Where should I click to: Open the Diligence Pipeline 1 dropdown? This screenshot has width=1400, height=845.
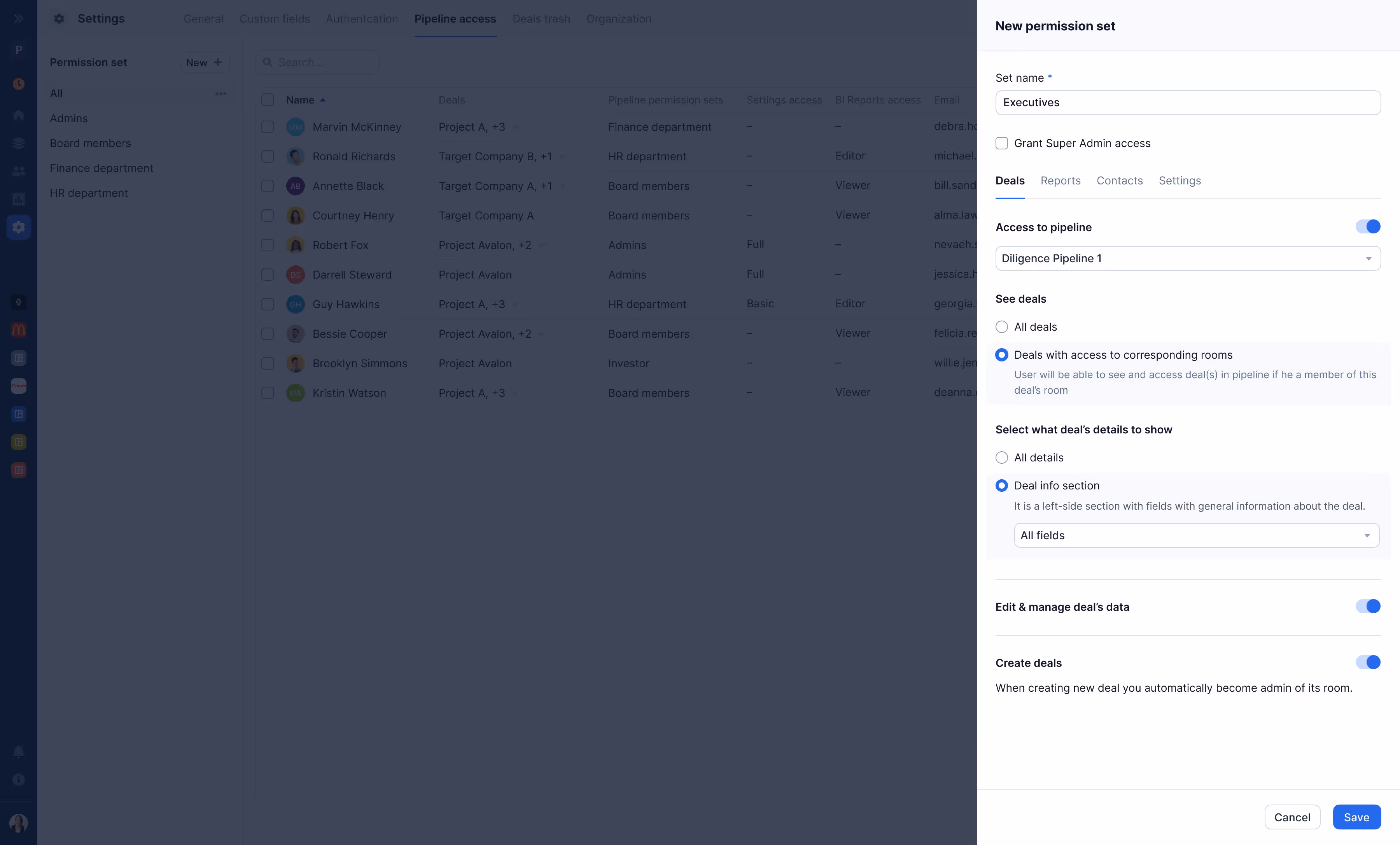pyautogui.click(x=1188, y=259)
